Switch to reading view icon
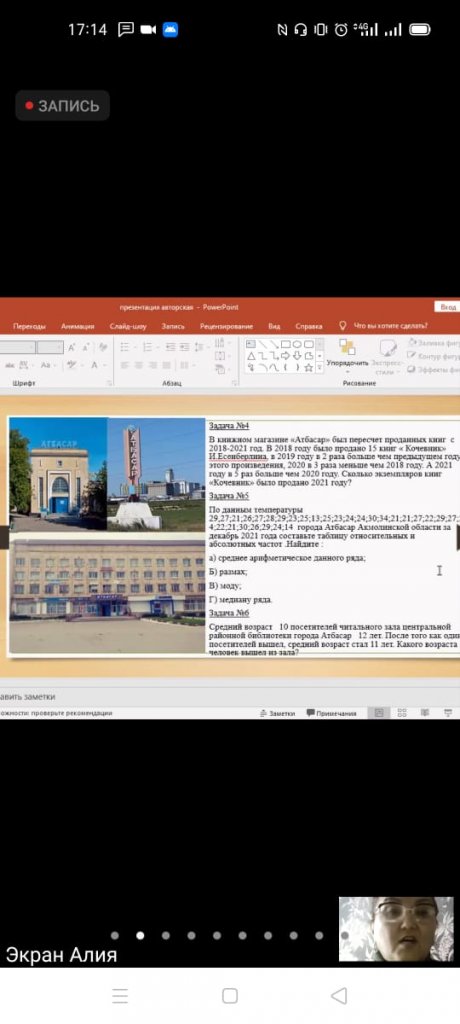The width and height of the screenshot is (460, 1024). coord(425,713)
